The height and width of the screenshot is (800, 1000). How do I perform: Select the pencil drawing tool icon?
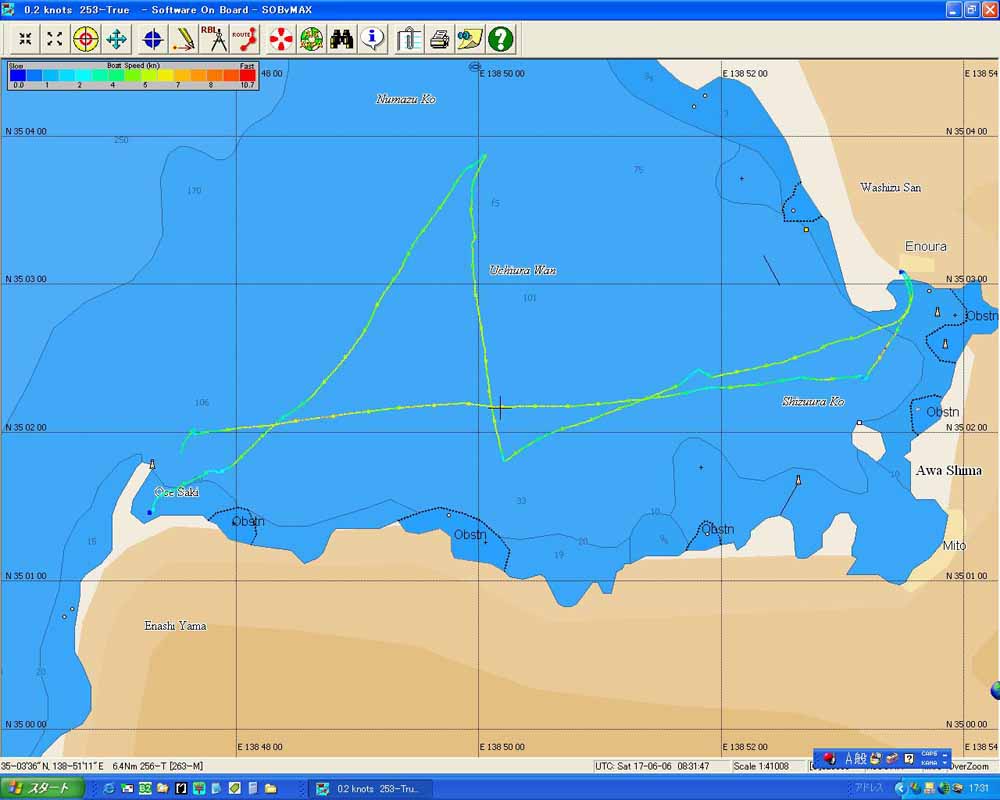pyautogui.click(x=184, y=40)
